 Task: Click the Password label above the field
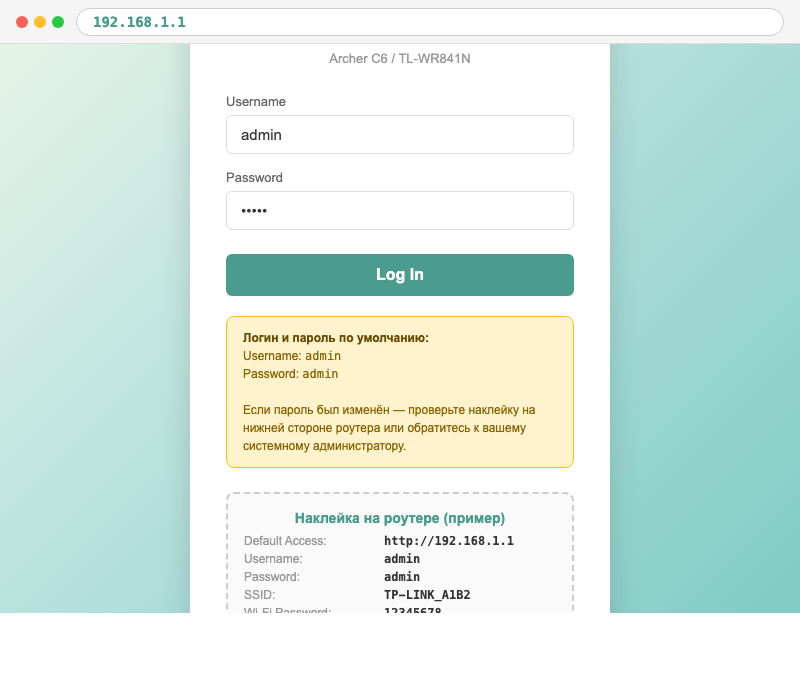[254, 178]
